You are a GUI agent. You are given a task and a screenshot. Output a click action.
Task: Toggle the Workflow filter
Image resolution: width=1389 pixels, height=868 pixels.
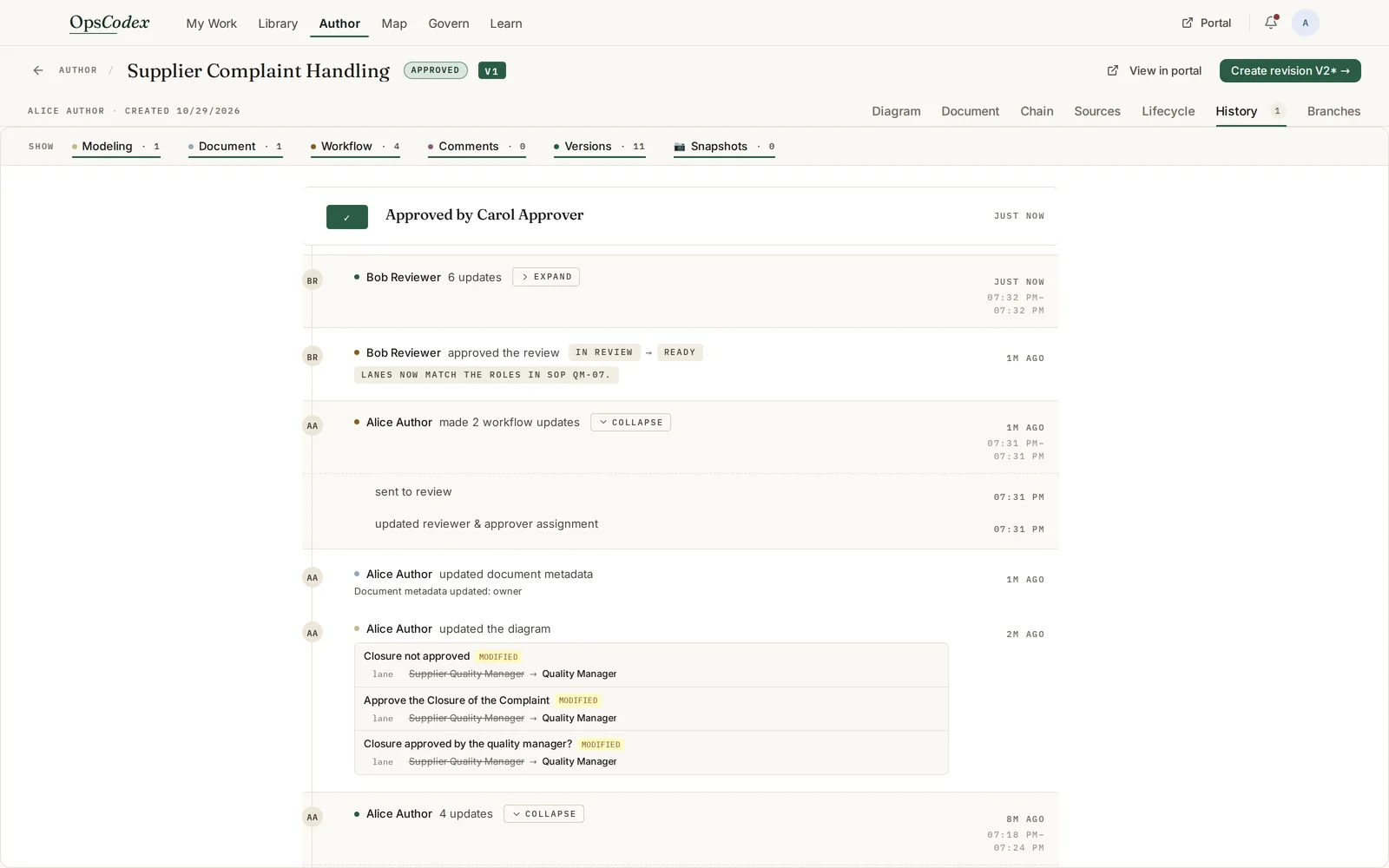[x=355, y=147]
